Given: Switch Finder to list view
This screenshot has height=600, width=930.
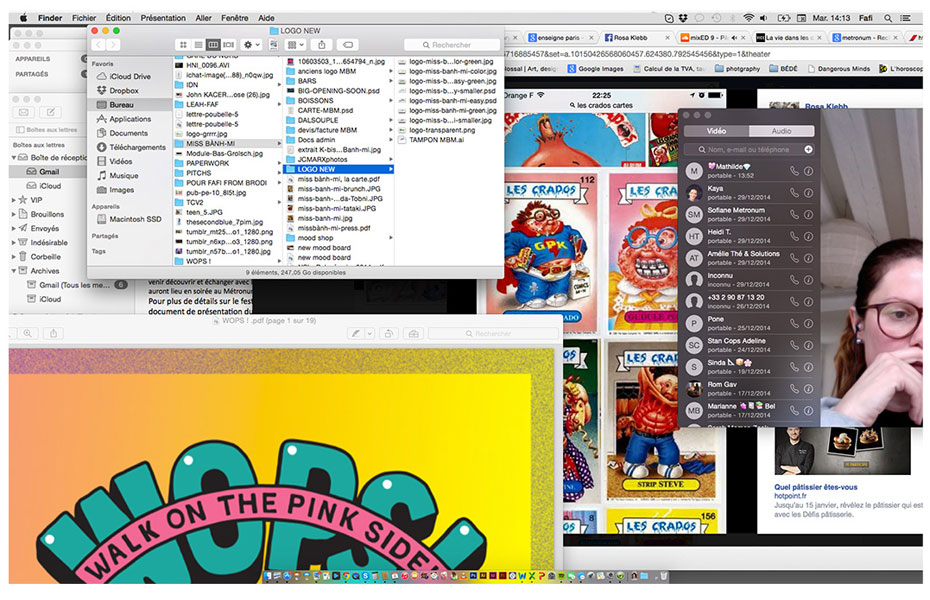Looking at the screenshot, I should click(x=198, y=44).
